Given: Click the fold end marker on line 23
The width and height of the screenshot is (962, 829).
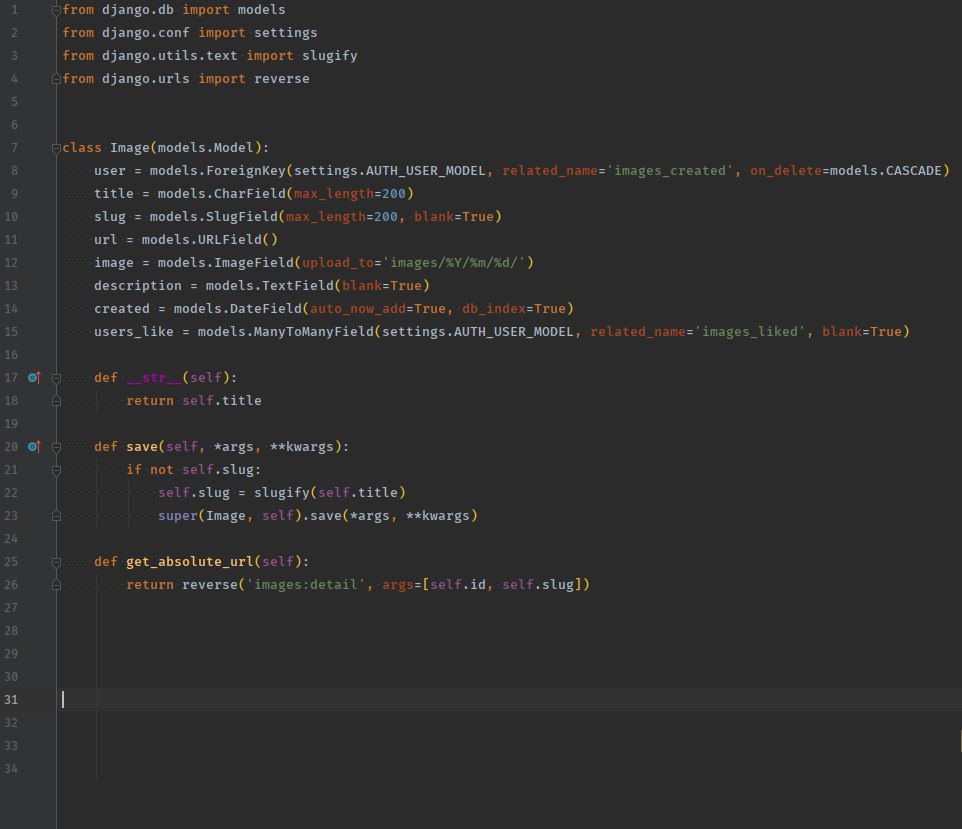Looking at the screenshot, I should coord(56,516).
